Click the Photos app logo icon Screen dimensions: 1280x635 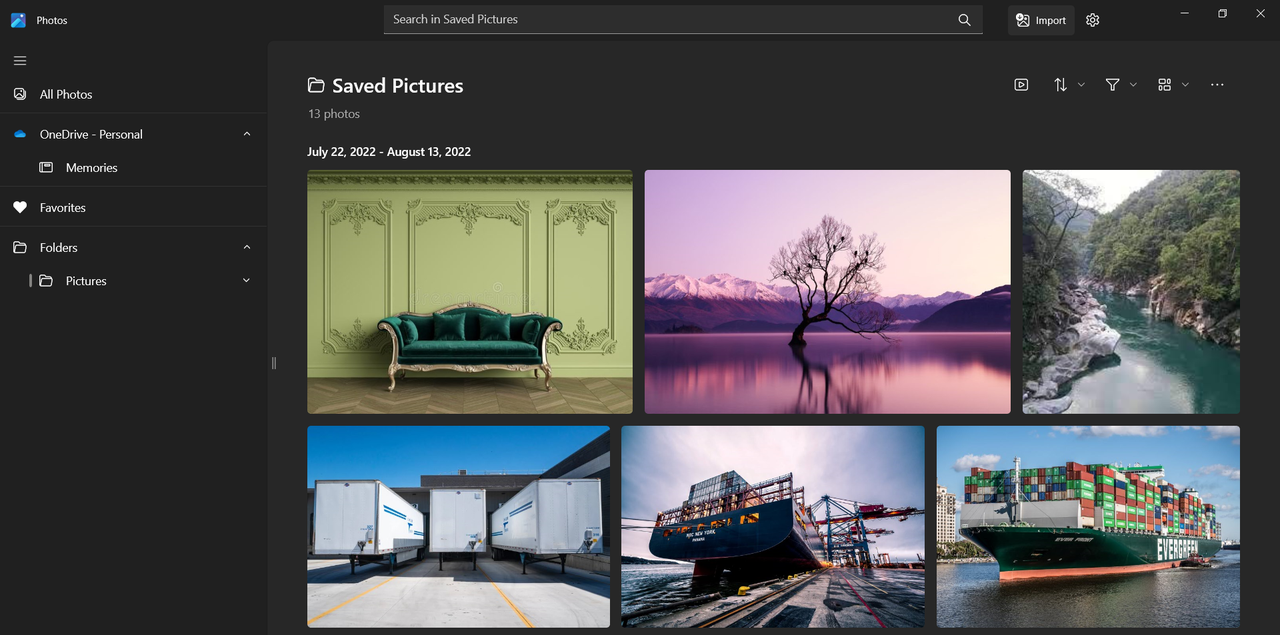[18, 20]
